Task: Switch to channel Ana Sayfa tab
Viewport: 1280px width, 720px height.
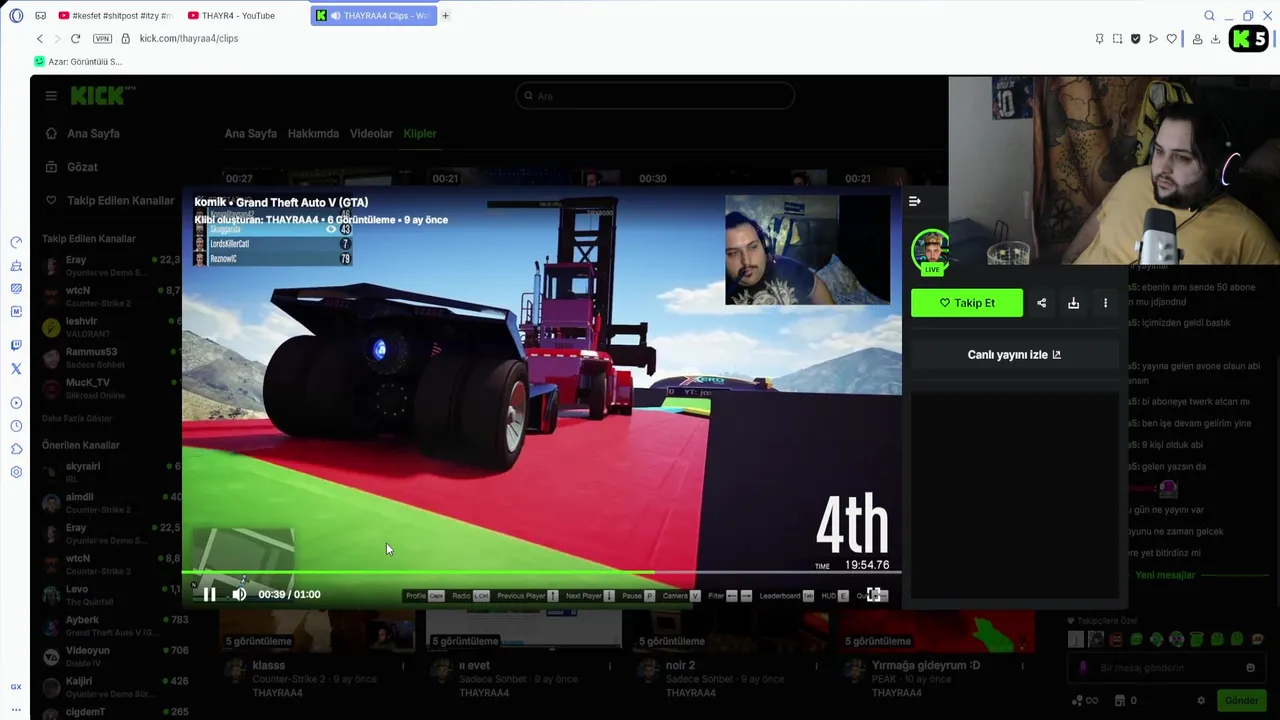Action: pos(250,133)
